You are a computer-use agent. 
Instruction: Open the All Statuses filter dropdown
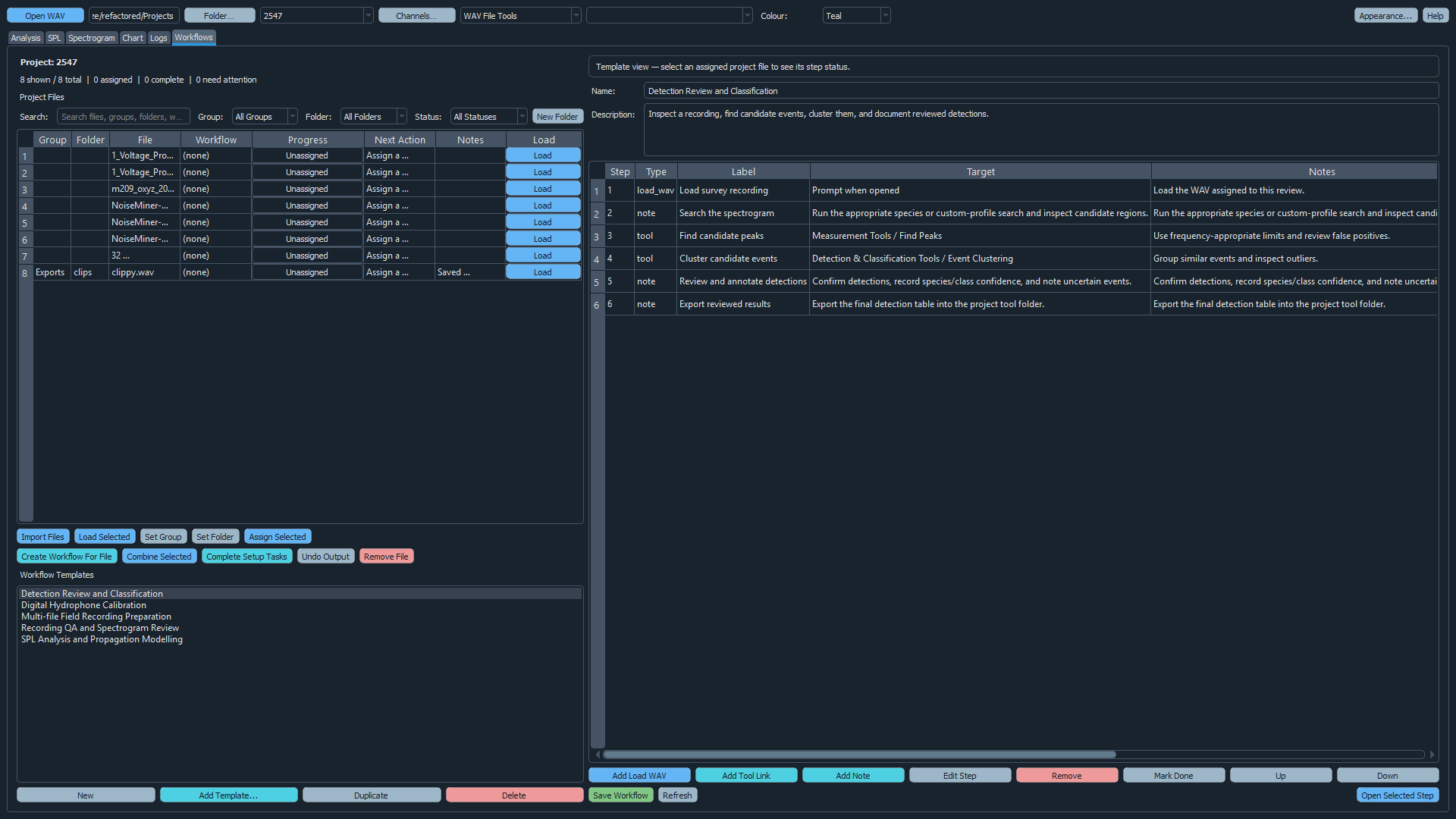pos(488,117)
